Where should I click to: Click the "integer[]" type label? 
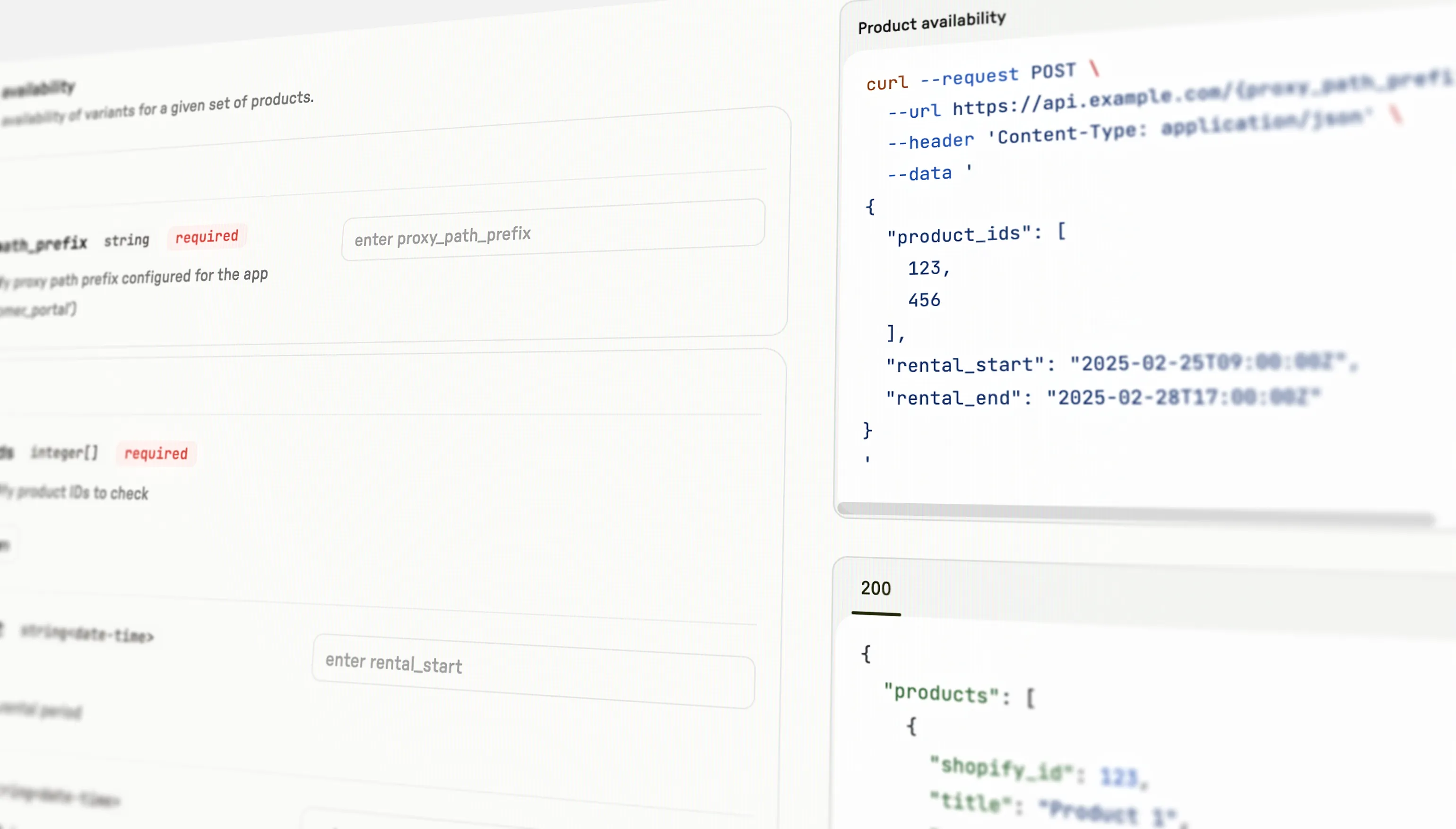coord(64,452)
